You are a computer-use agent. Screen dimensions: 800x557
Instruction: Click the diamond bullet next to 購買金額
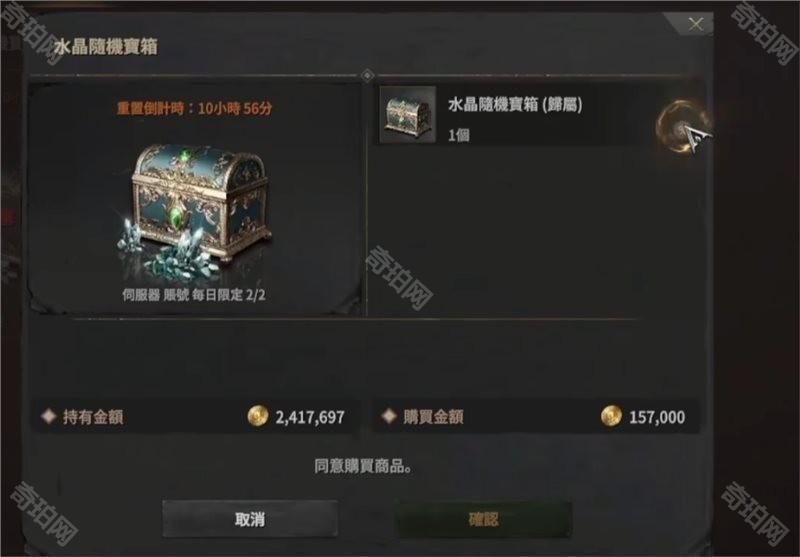tap(389, 416)
